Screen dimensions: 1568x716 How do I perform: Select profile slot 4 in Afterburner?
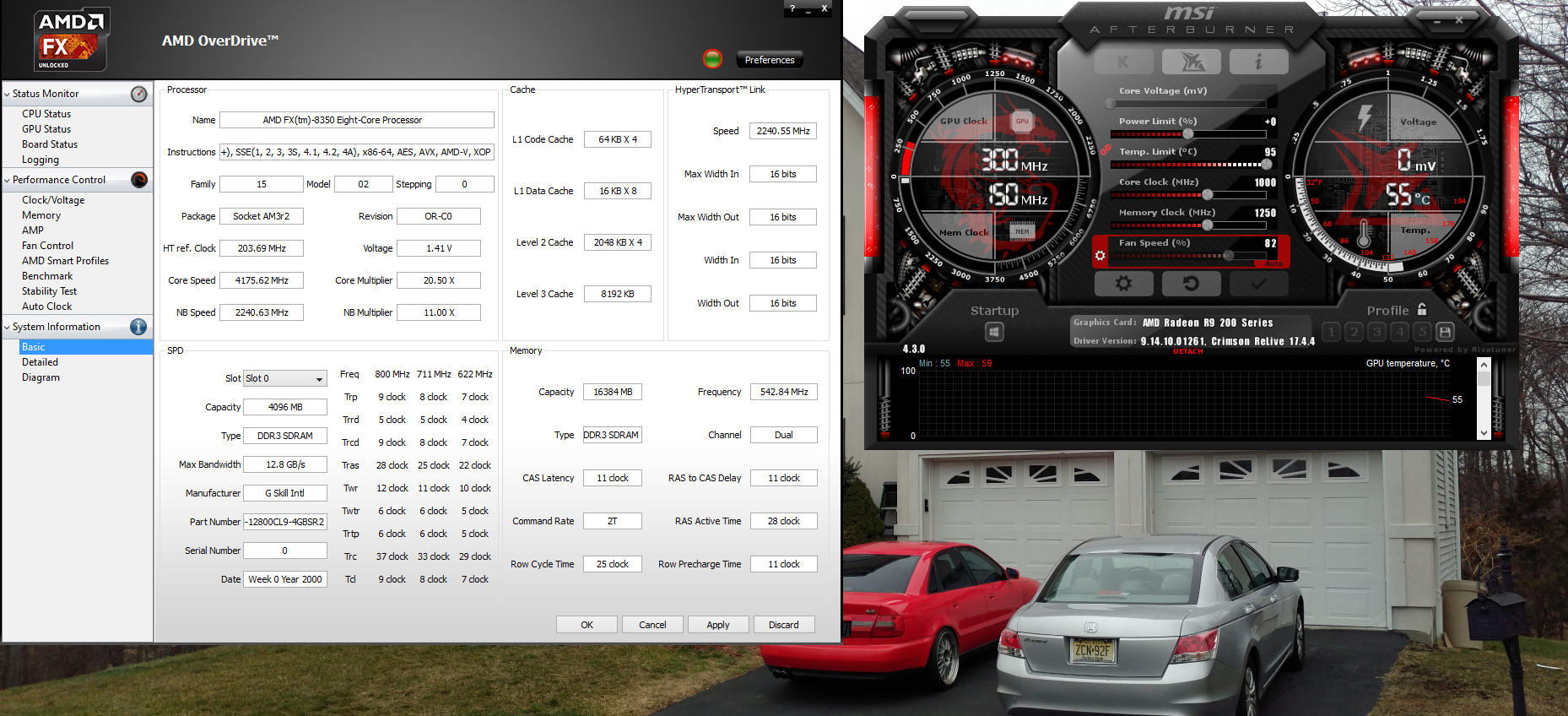pyautogui.click(x=1400, y=332)
